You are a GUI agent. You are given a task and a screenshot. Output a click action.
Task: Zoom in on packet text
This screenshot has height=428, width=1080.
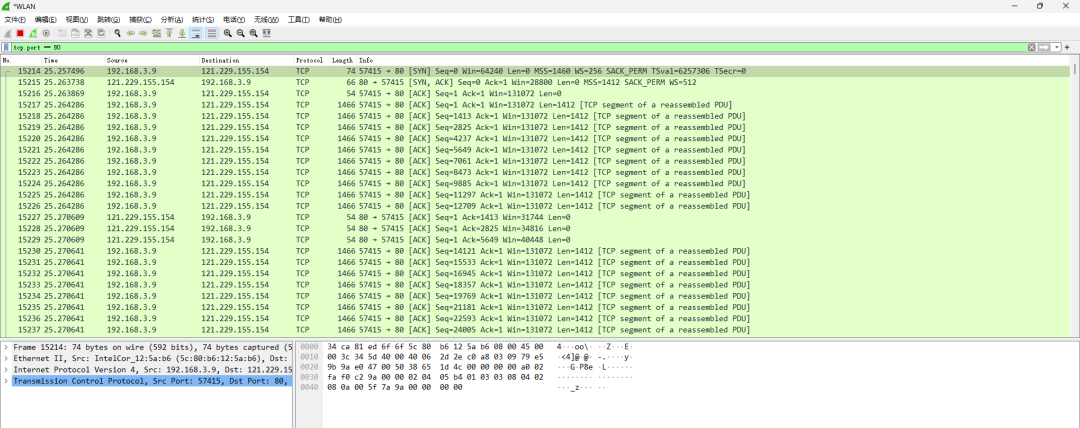[x=227, y=33]
